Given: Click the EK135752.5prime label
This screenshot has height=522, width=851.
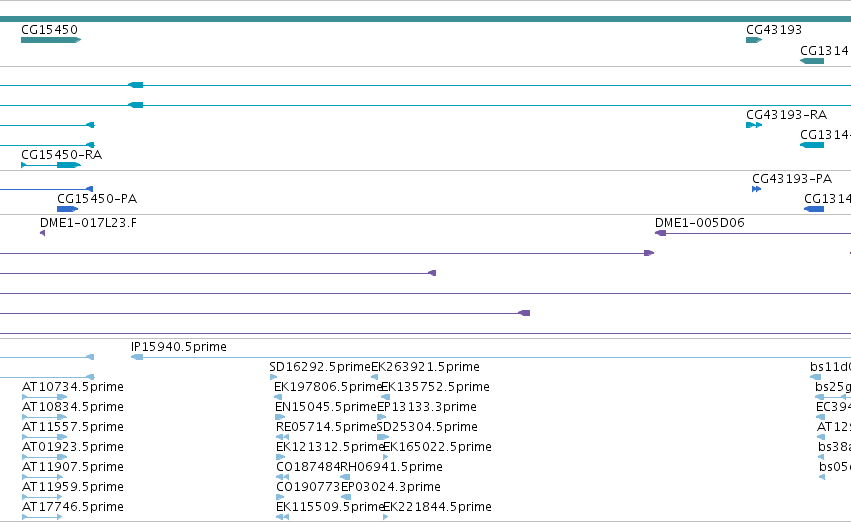Looking at the screenshot, I should coord(435,387).
